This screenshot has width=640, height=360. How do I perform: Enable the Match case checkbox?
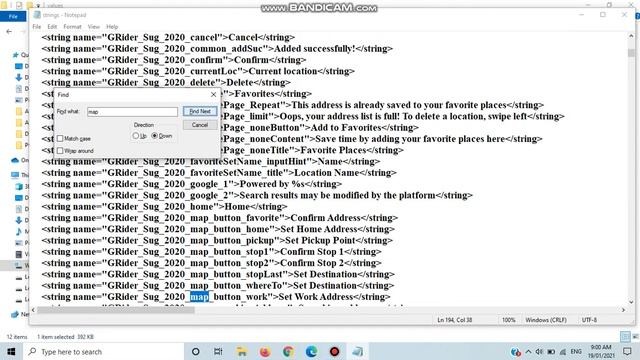tap(60, 139)
